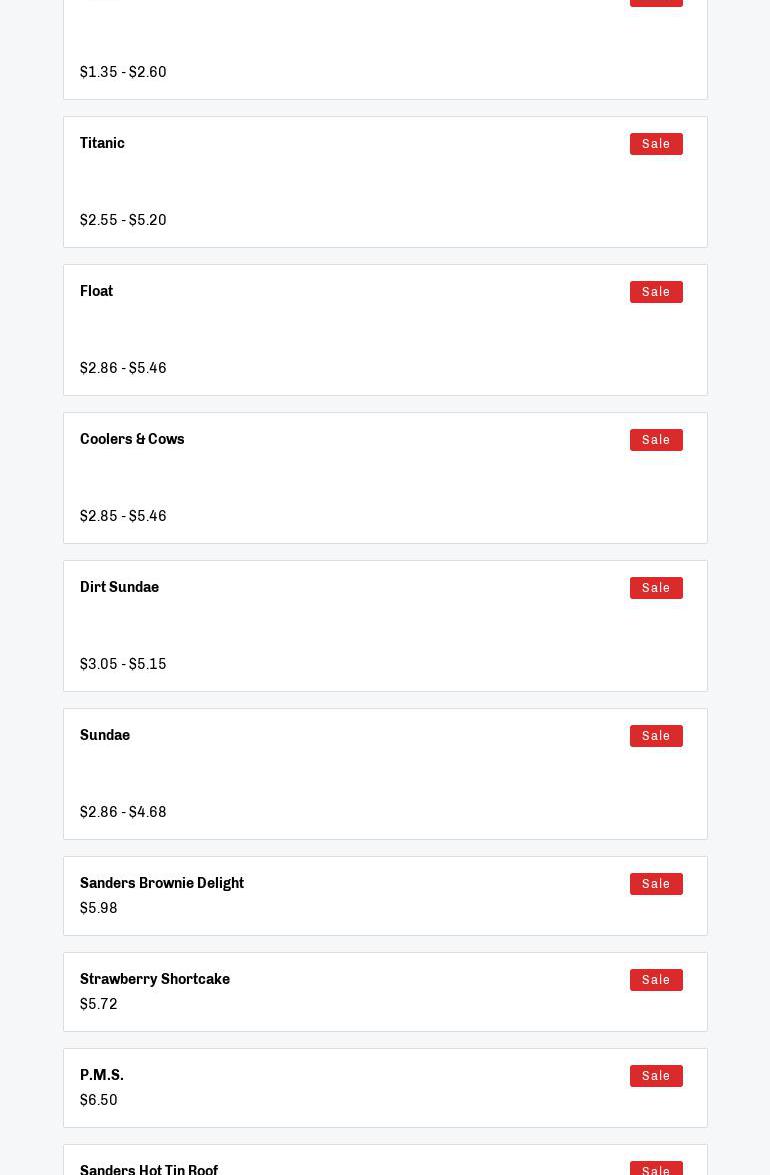Click the $2.86 - $4.68 Sundae price
Viewport: 770px width, 1175px height.
click(x=123, y=812)
